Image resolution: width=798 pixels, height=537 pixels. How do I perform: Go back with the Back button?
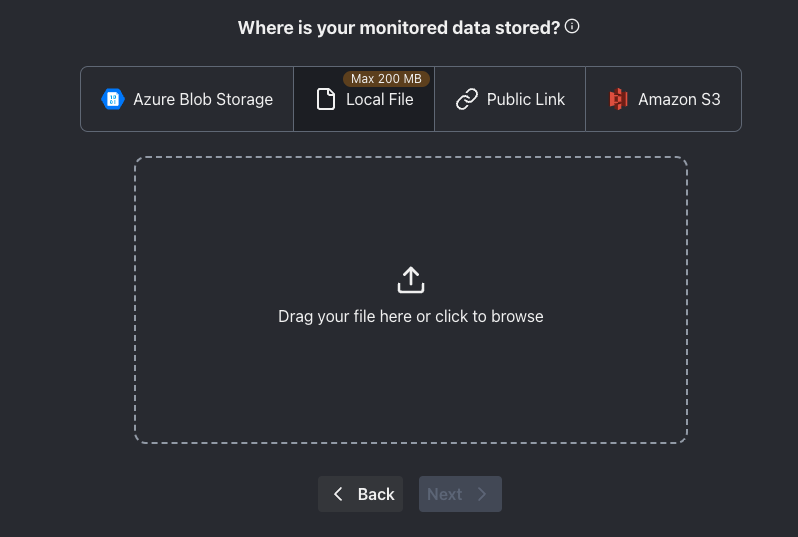click(x=361, y=494)
